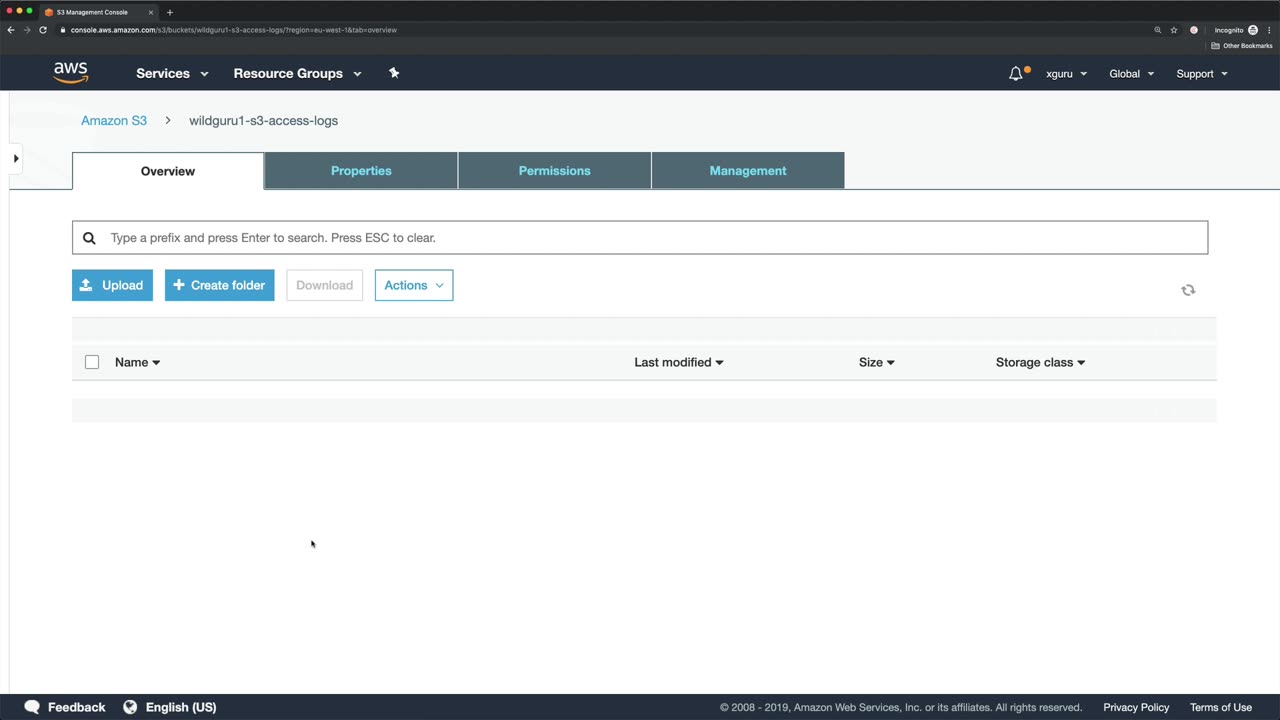
Task: Click the browser forward arrow
Action: [27, 30]
